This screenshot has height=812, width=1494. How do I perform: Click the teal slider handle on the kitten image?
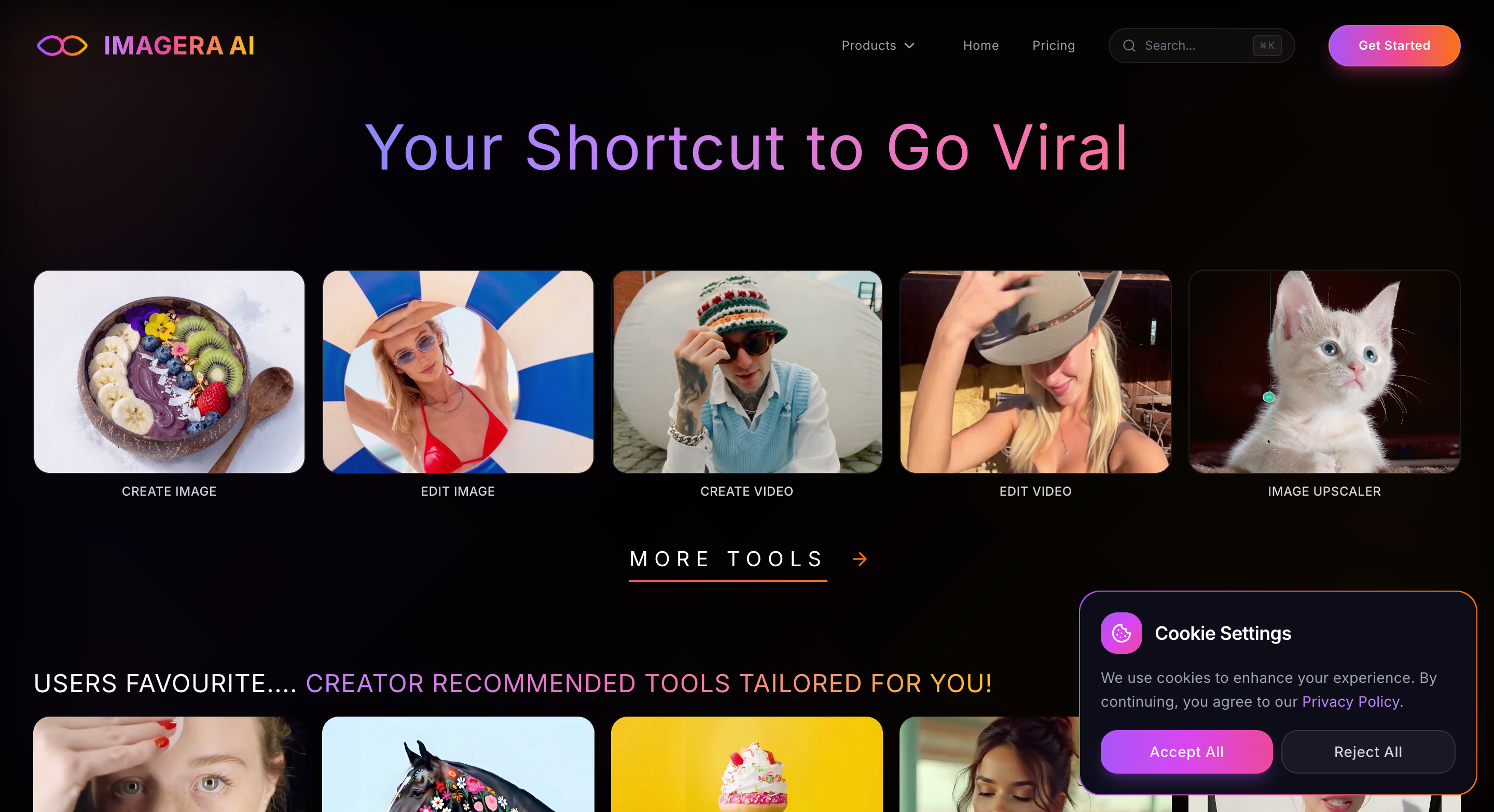pyautogui.click(x=1268, y=397)
